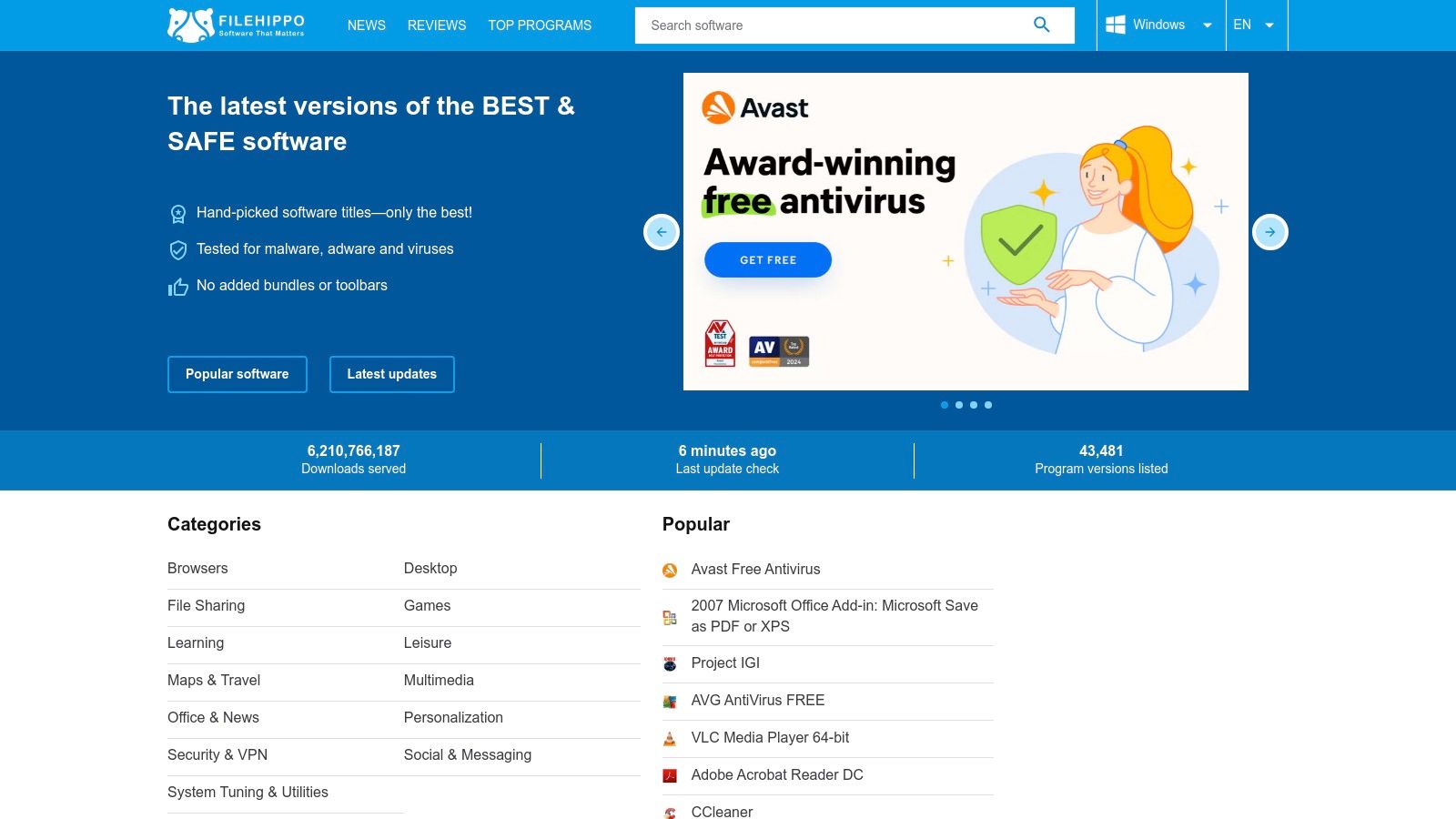This screenshot has height=819, width=1456.
Task: Select the second carousel dot
Action: tap(959, 405)
